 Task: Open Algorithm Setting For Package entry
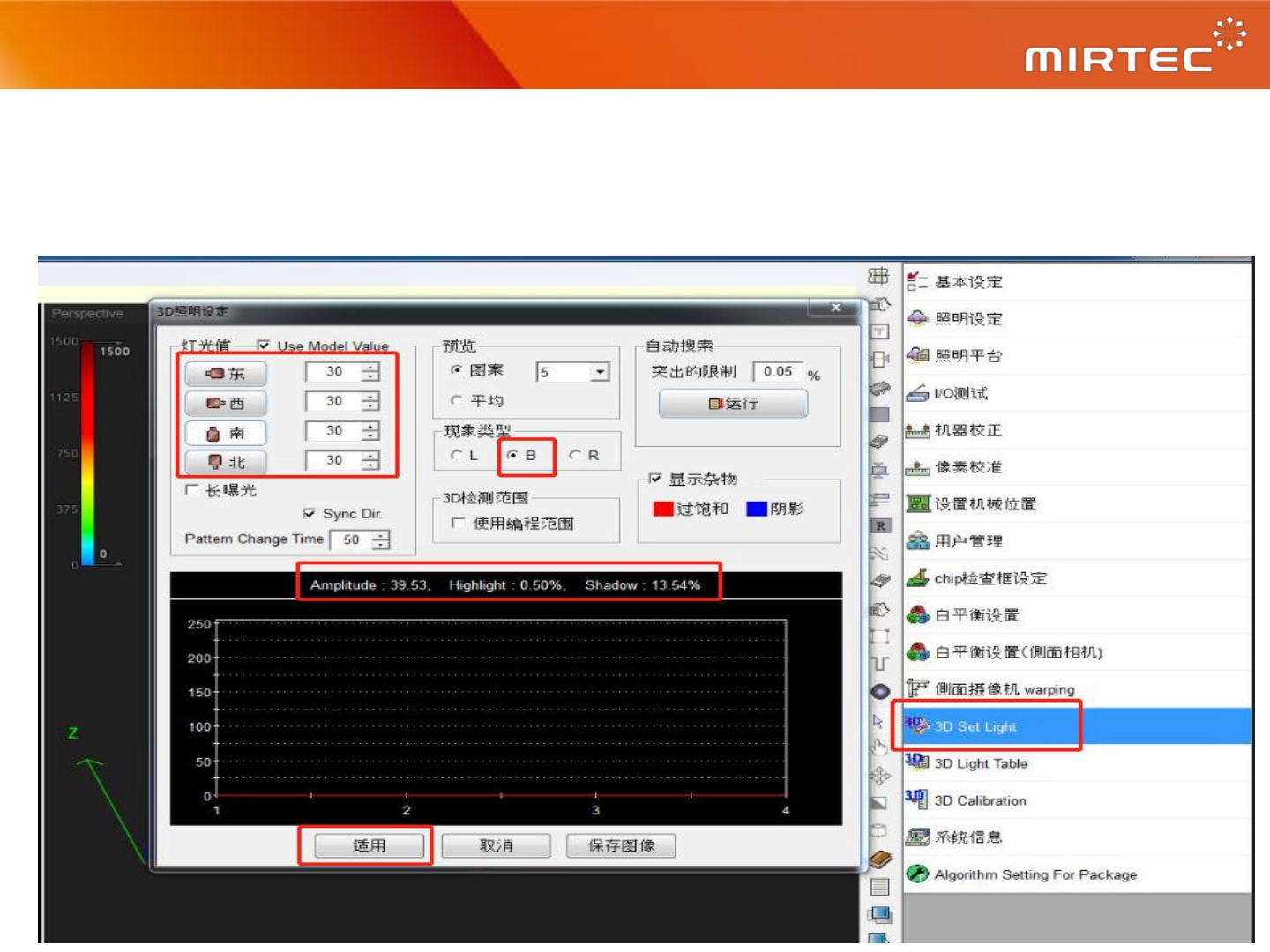click(x=1035, y=874)
